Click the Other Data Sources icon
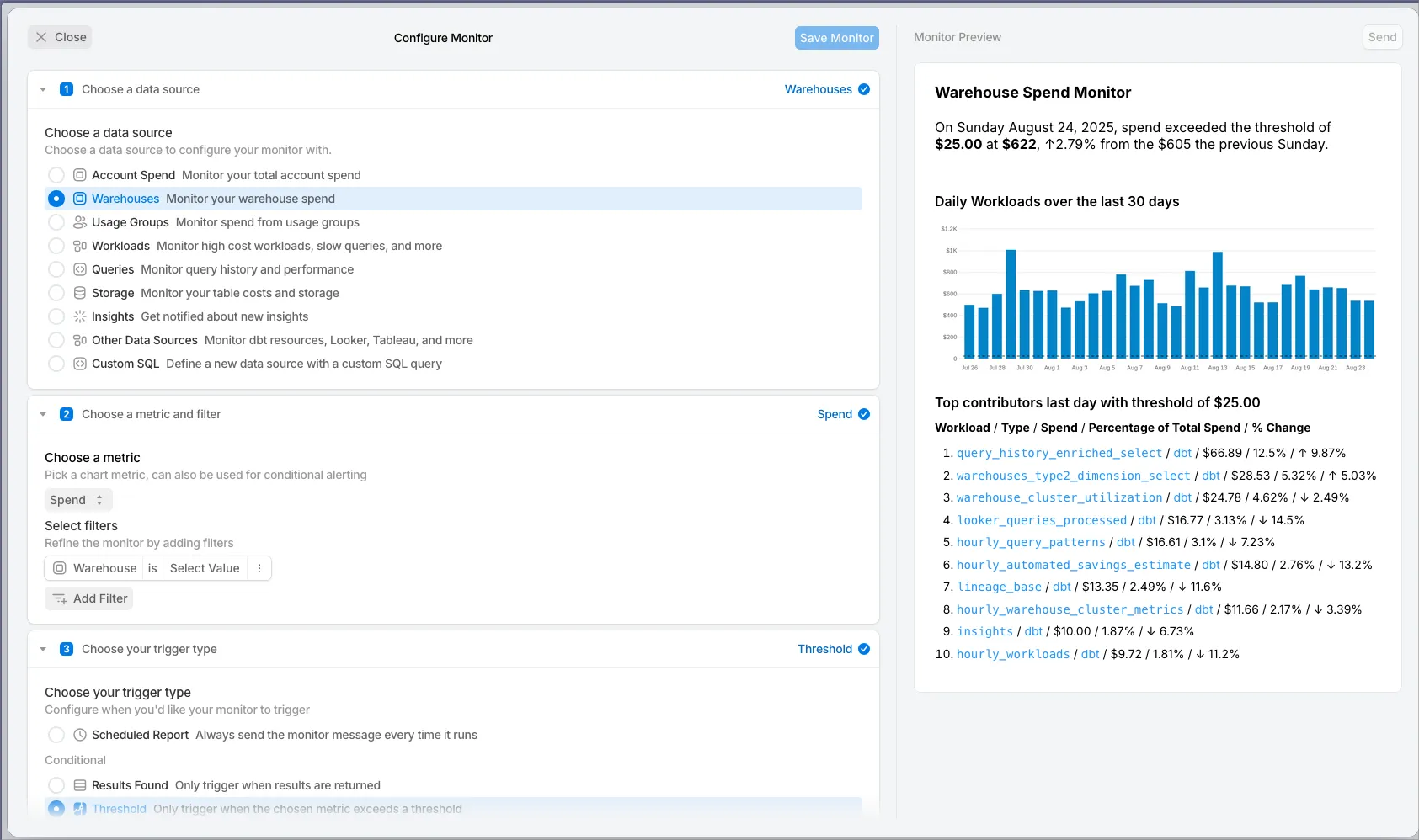 pos(80,340)
